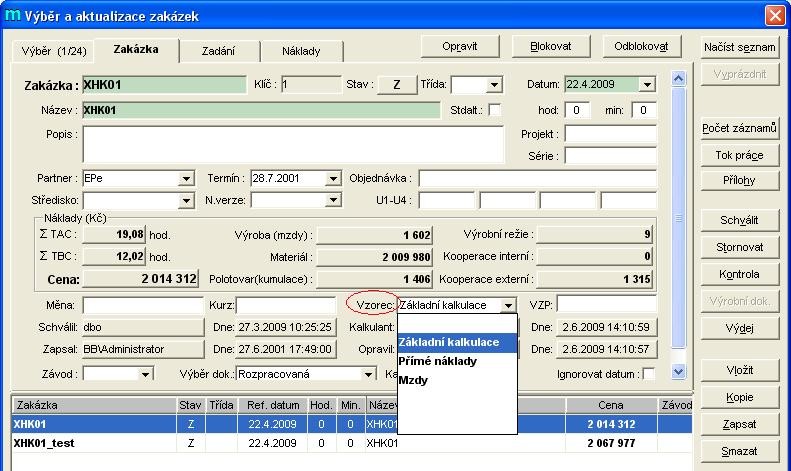Click the Projekt input field

point(610,134)
